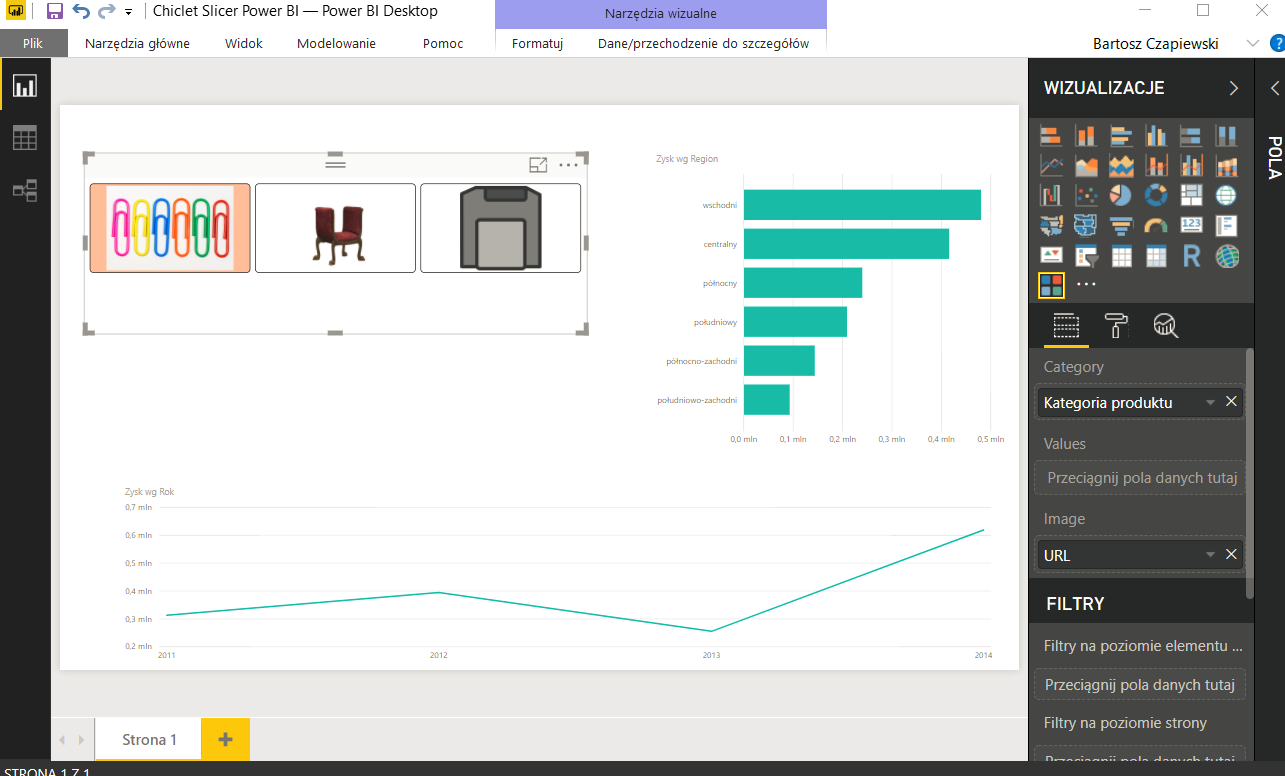
Task: Toggle the paperclips chiclet in slicer
Action: pyautogui.click(x=170, y=228)
